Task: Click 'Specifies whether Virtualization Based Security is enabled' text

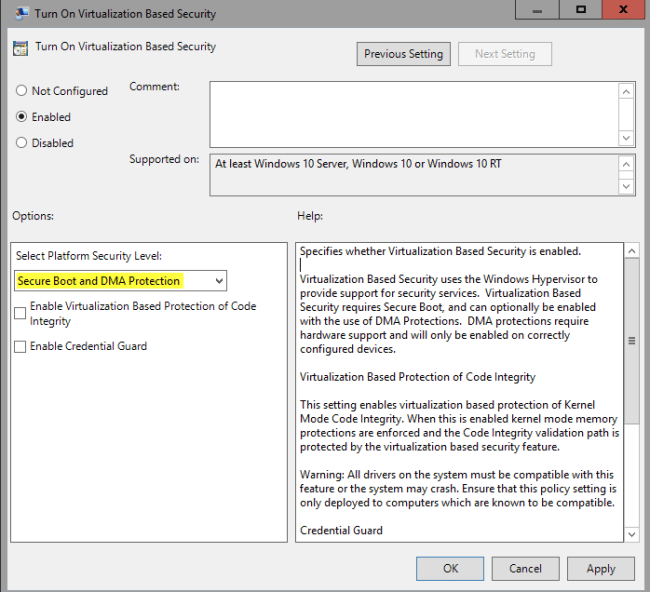Action: click(440, 251)
